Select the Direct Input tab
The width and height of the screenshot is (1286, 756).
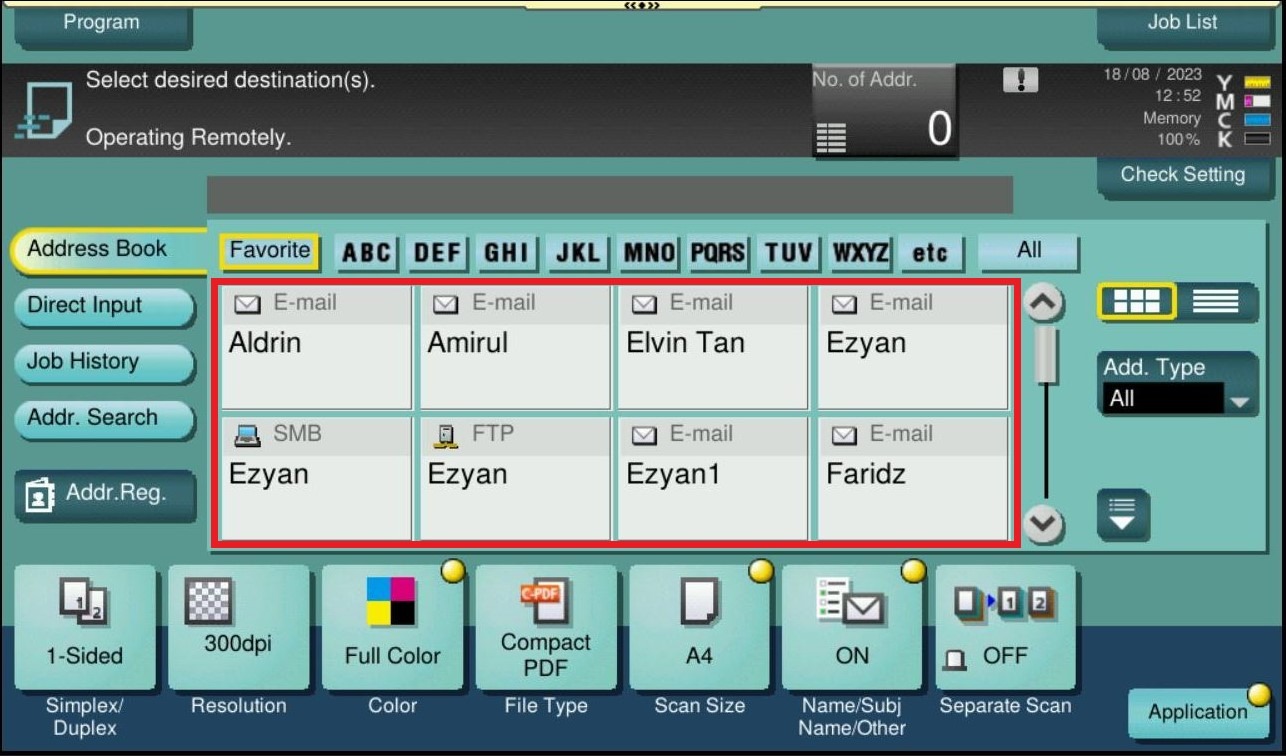(x=102, y=306)
